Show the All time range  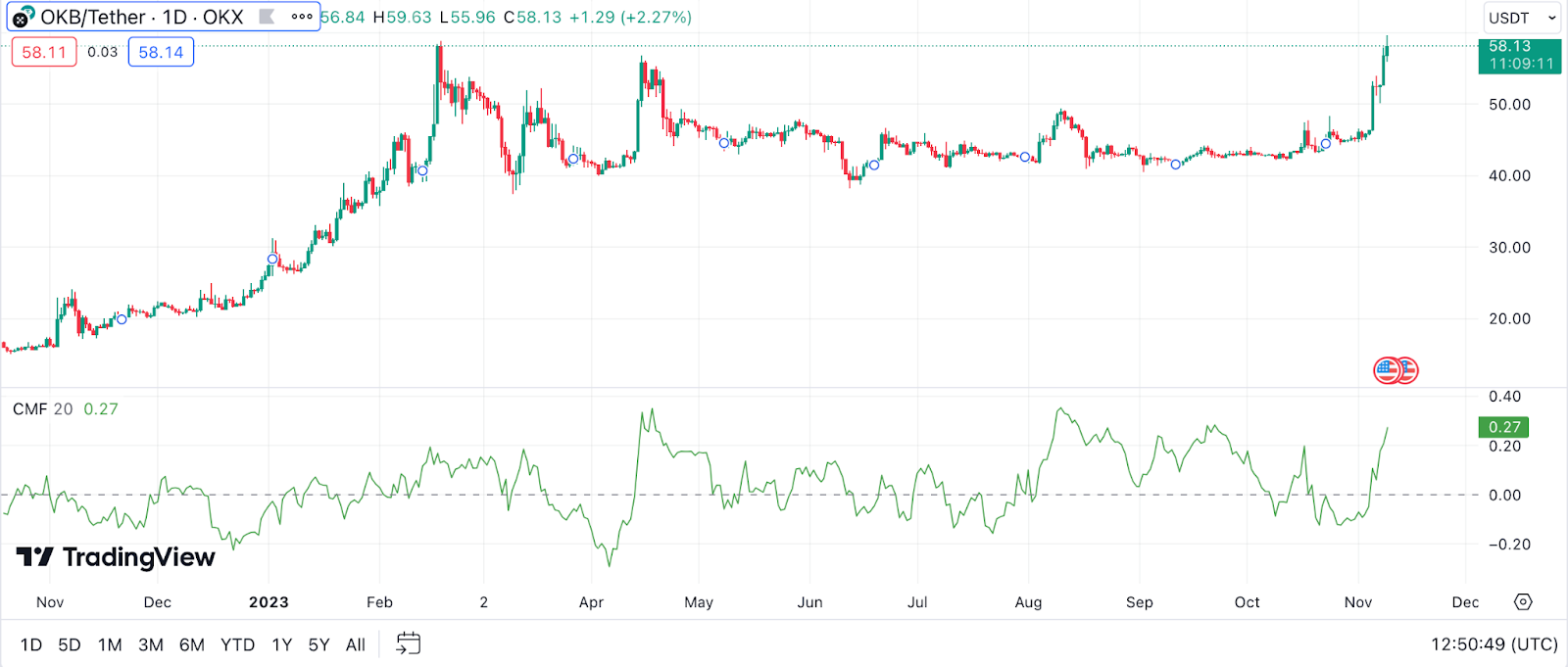(x=356, y=644)
